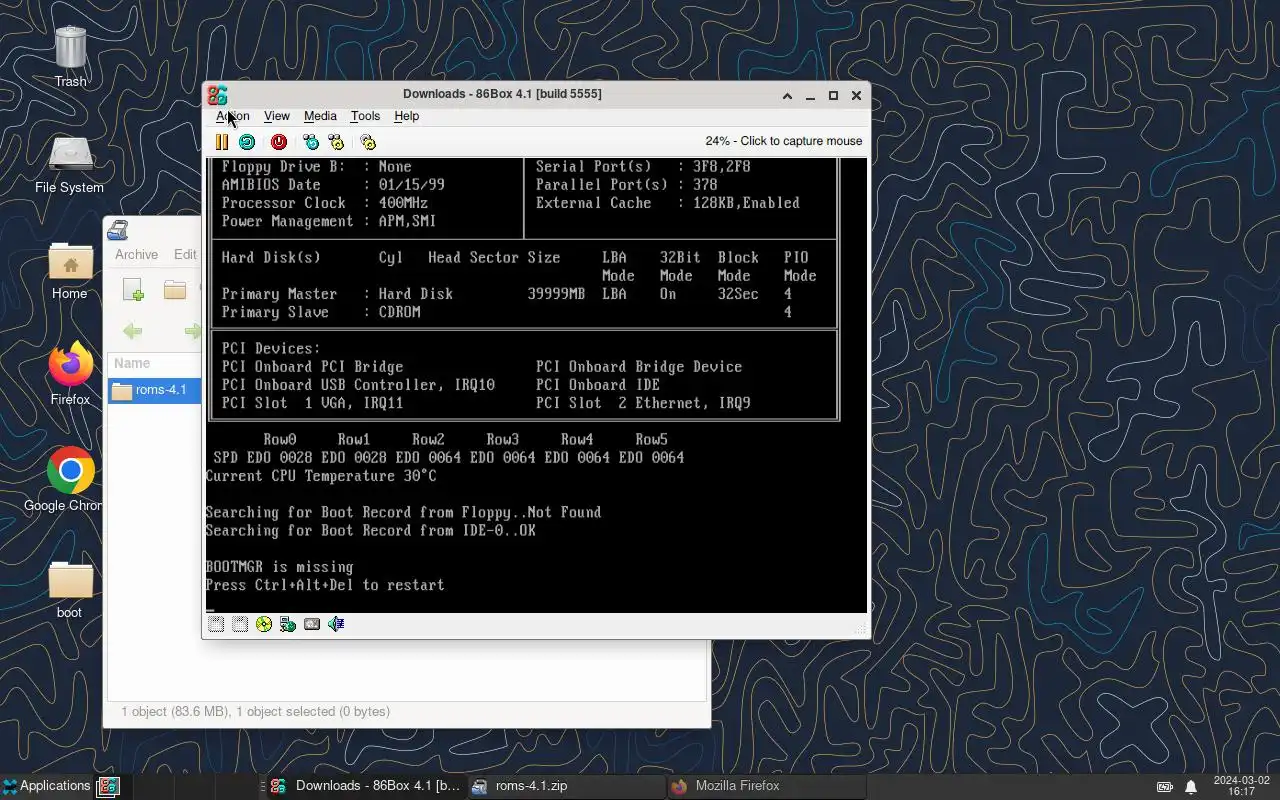Image resolution: width=1280 pixels, height=800 pixels.
Task: Send Ctrl+Alt+Del via the toolbar icon
Action: point(311,142)
